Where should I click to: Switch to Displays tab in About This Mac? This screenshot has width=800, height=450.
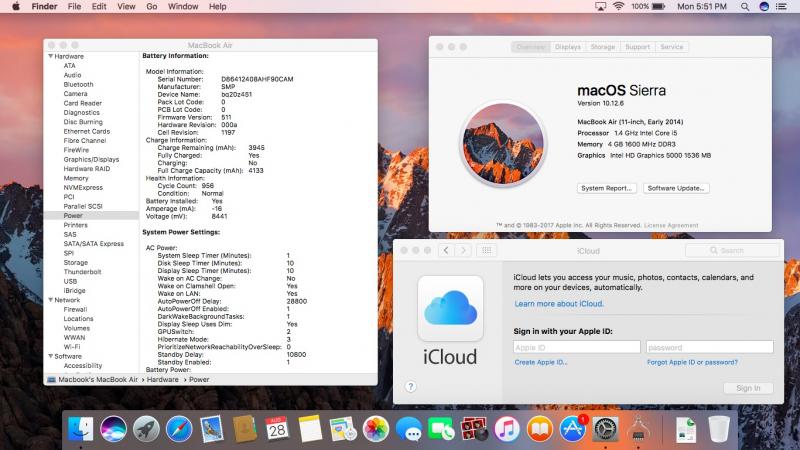[568, 47]
